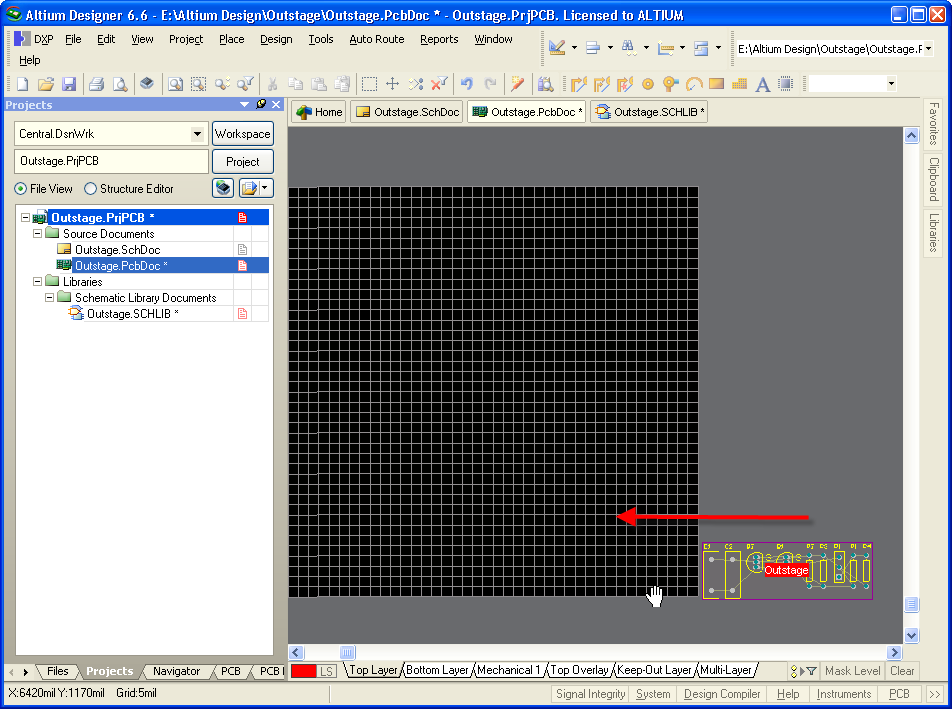Switch to the Outstage.SchDoc document tab
The width and height of the screenshot is (952, 709).
tap(407, 112)
